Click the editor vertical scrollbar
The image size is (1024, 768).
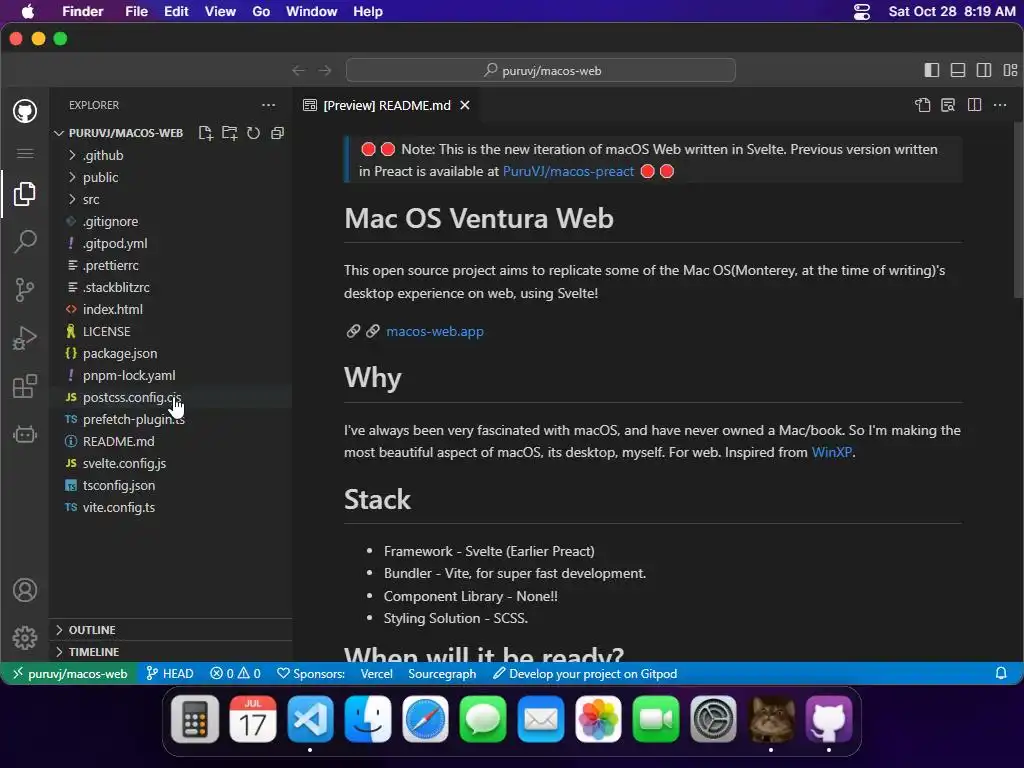pos(1018,209)
